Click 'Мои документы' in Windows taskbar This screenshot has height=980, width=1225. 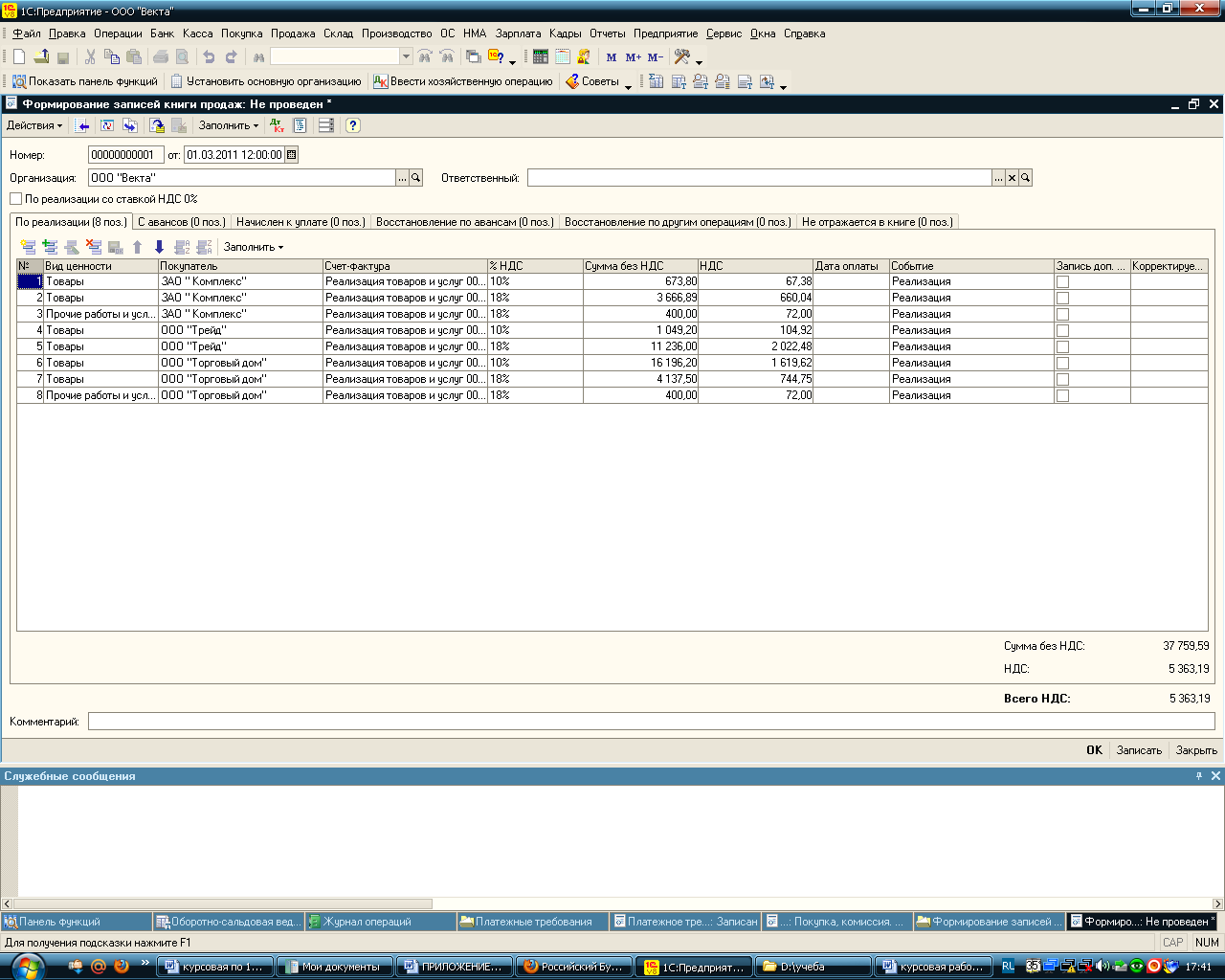[x=333, y=967]
